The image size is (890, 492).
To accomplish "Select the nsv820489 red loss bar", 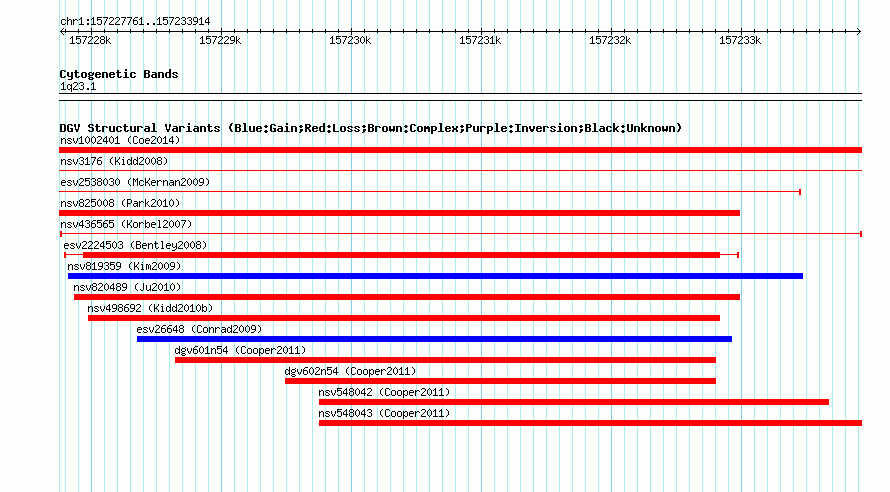I will point(407,297).
